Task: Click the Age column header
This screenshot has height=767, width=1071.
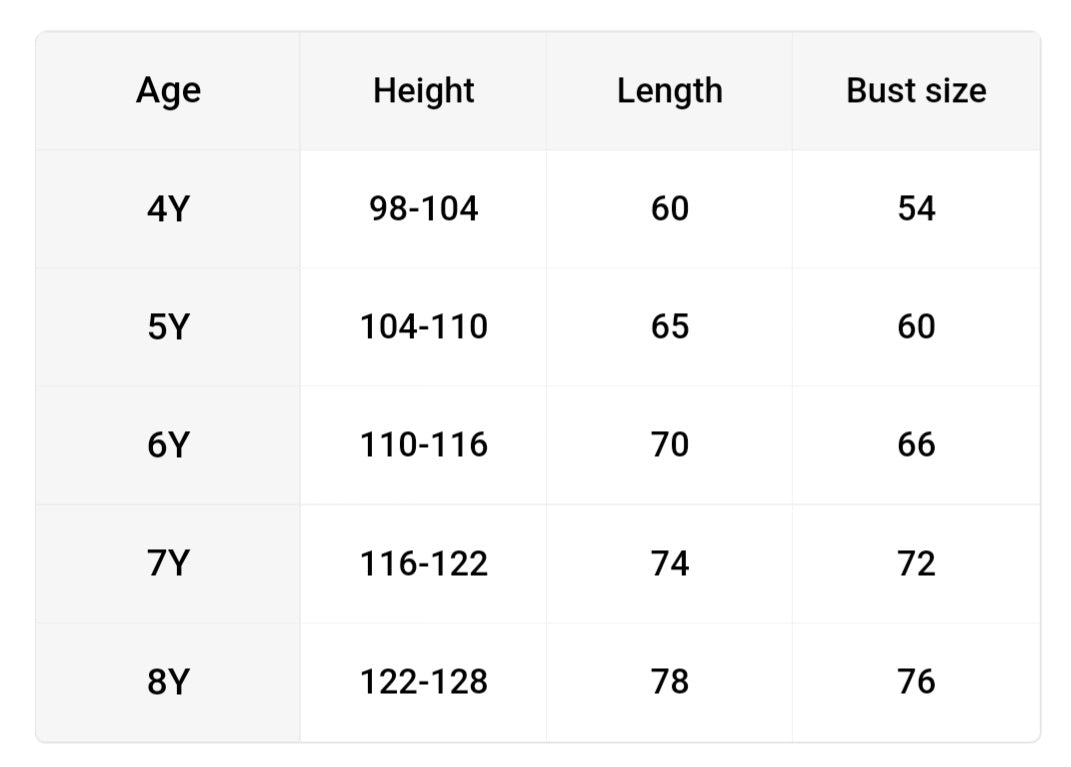Action: pyautogui.click(x=168, y=91)
